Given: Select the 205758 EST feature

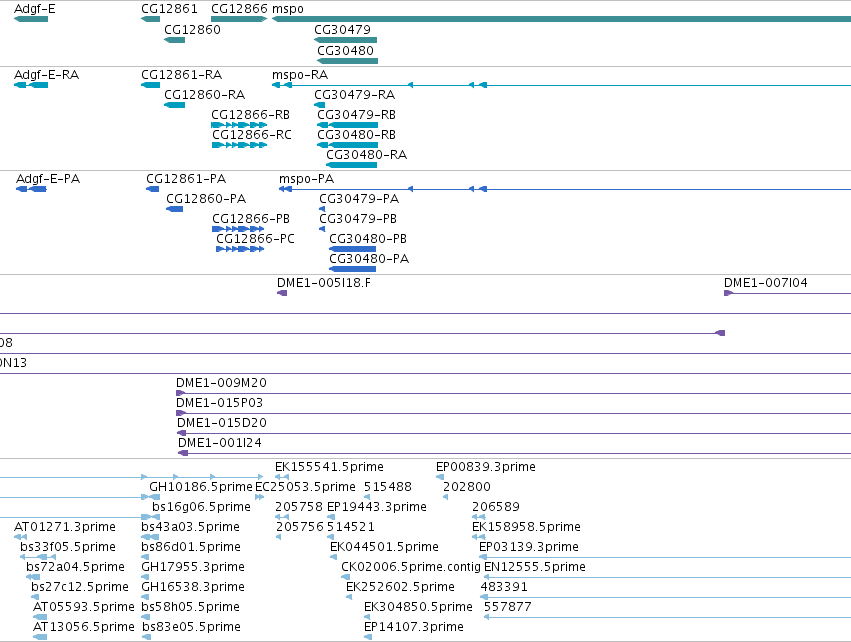Looking at the screenshot, I should coord(282,517).
